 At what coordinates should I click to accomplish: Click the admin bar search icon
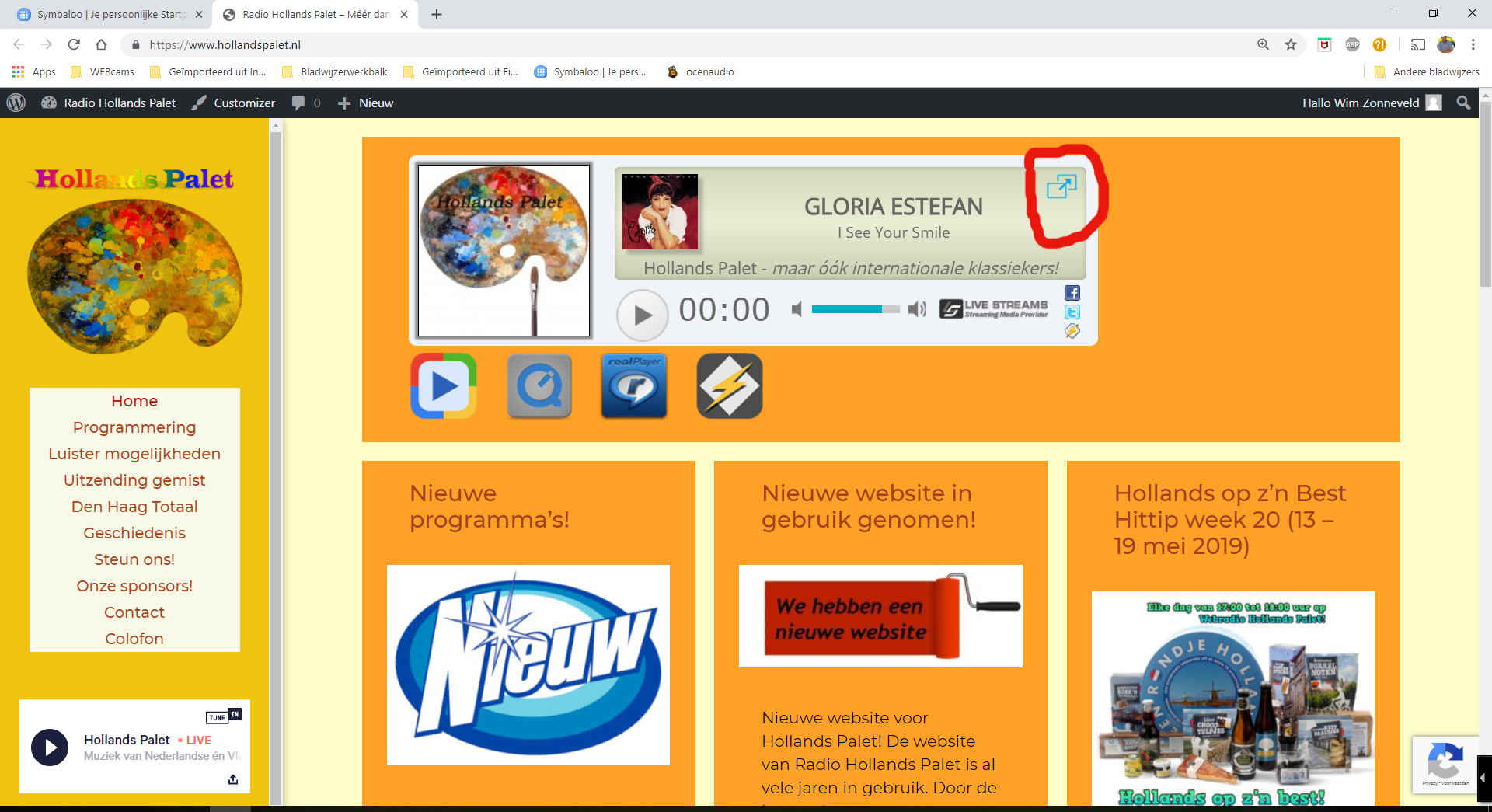tap(1463, 103)
